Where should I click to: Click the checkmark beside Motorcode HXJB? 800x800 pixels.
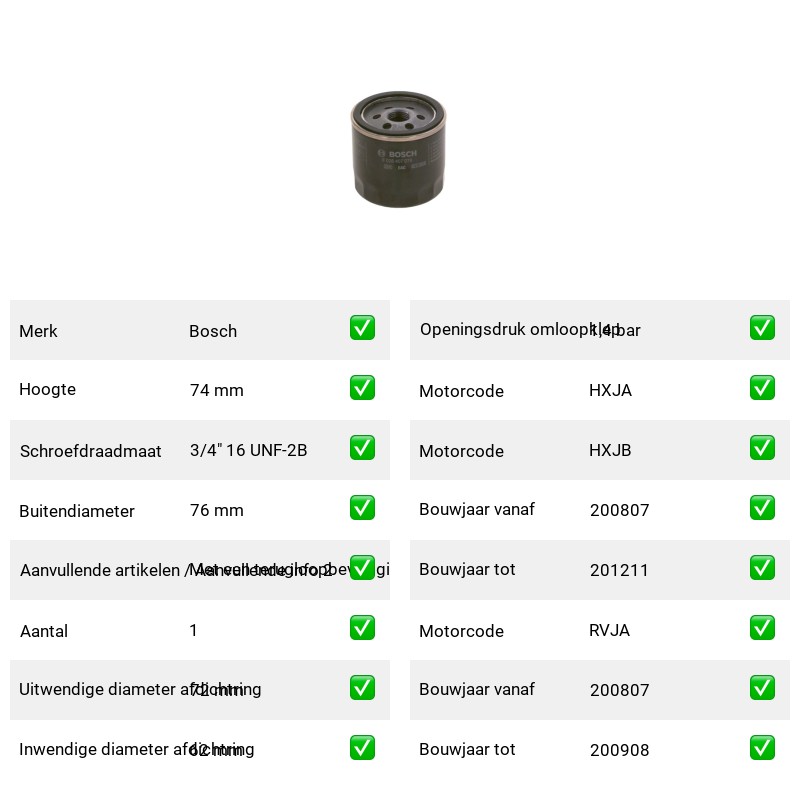point(762,447)
